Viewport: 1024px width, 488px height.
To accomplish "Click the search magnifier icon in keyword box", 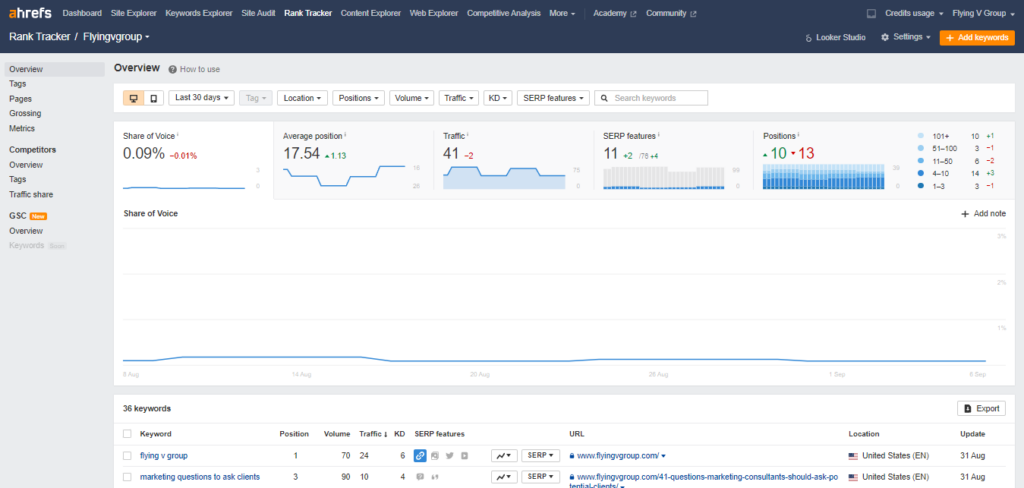I will click(605, 98).
